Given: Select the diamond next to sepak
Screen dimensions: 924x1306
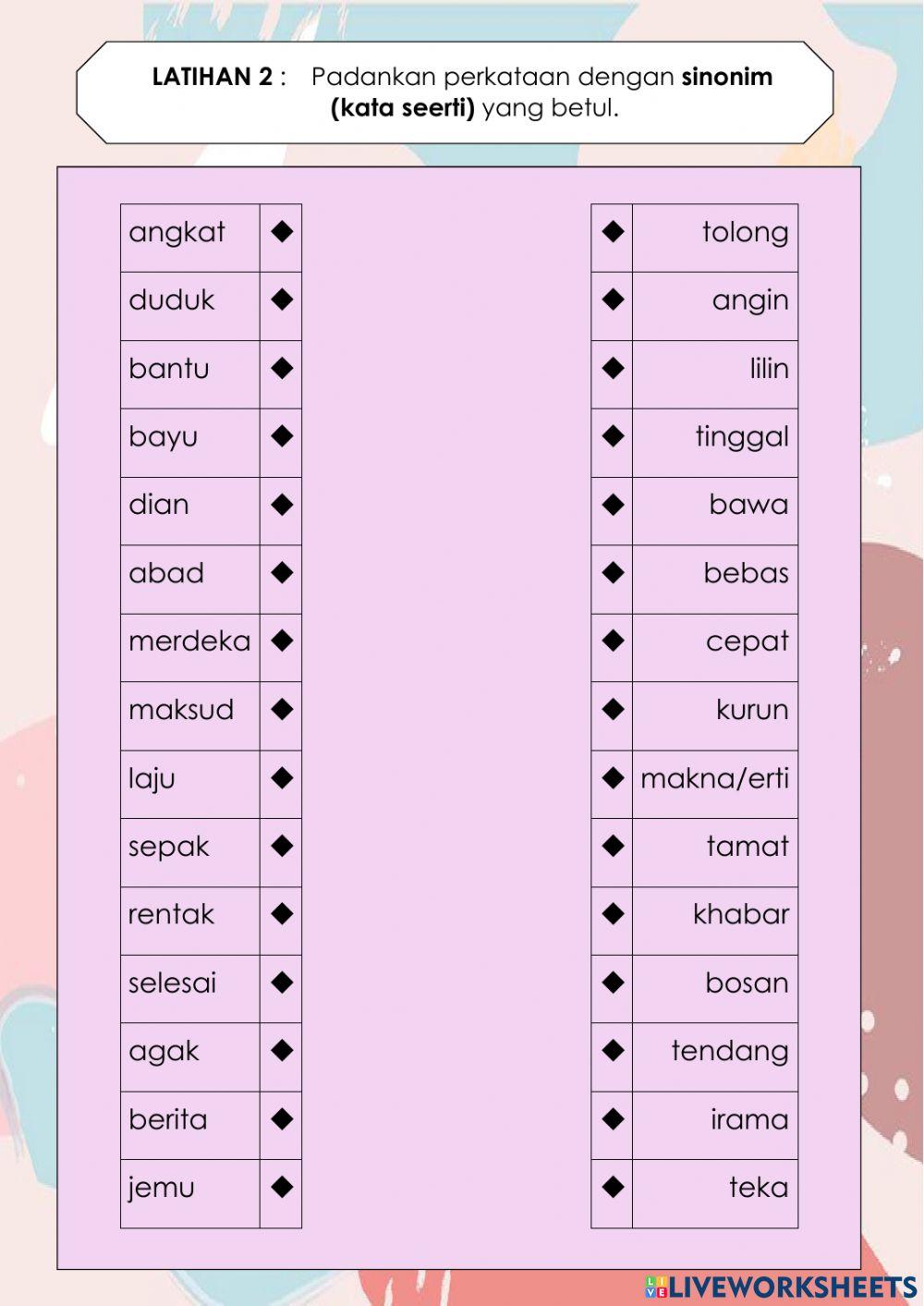Looking at the screenshot, I should 282,847.
